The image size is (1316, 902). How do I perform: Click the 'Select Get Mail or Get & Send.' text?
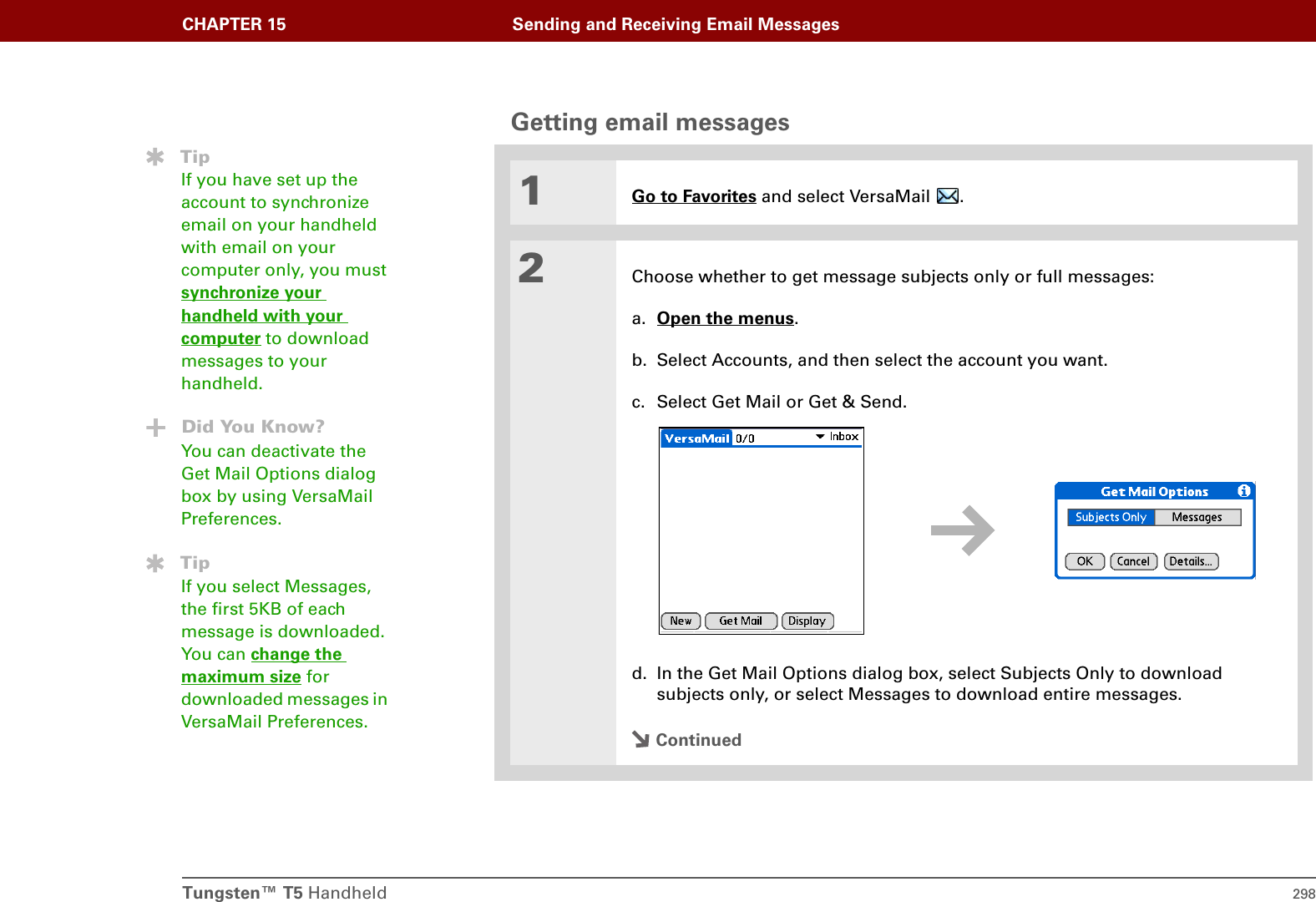[782, 402]
